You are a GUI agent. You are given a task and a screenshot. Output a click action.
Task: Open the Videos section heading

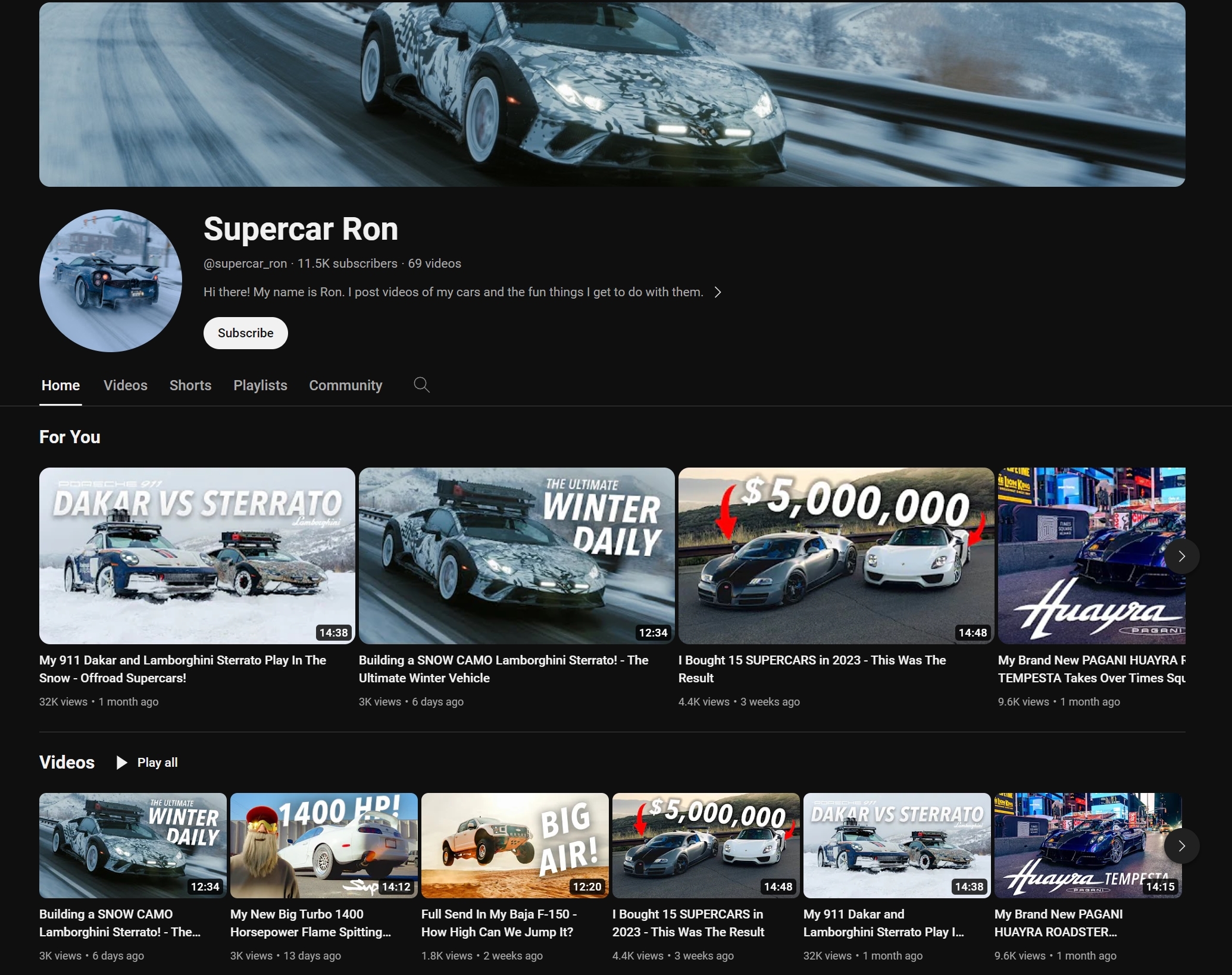click(x=67, y=763)
